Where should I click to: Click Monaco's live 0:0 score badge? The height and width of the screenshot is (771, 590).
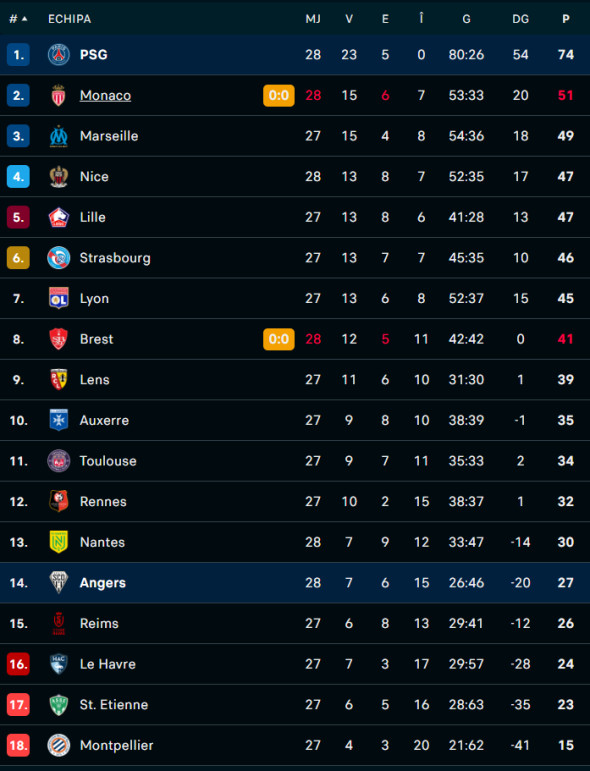click(x=279, y=95)
